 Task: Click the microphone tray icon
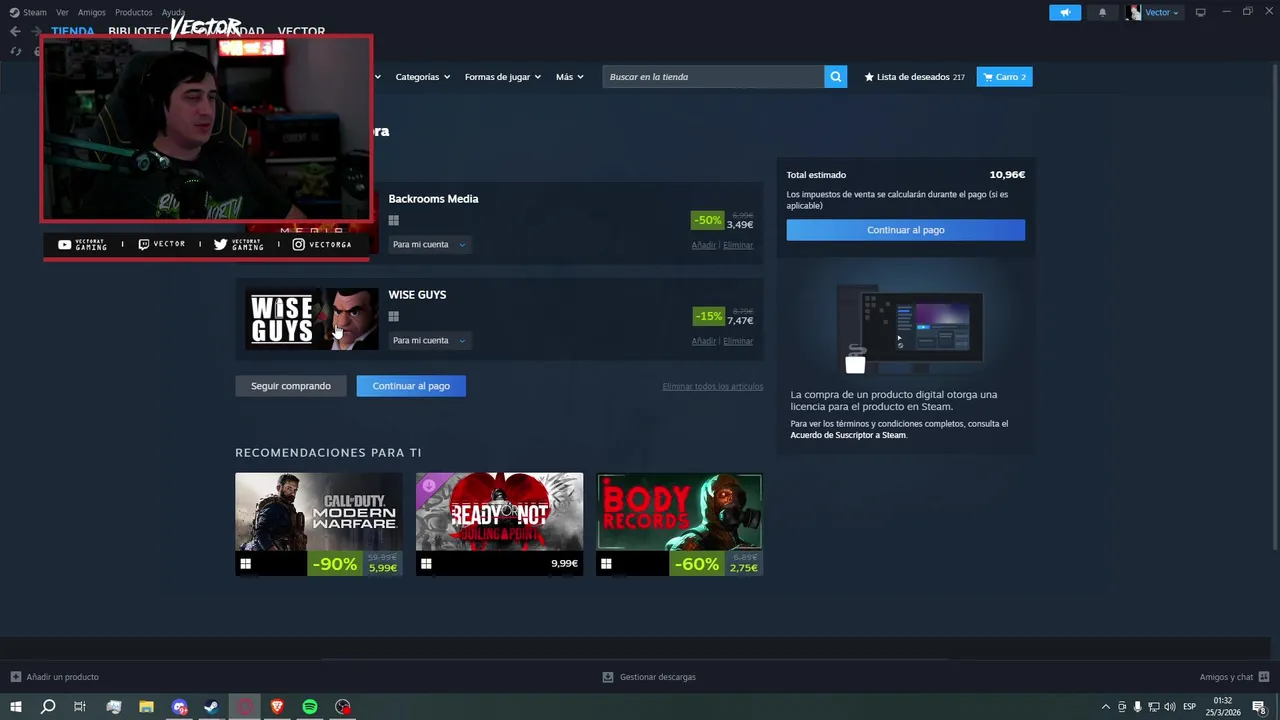(x=1137, y=707)
